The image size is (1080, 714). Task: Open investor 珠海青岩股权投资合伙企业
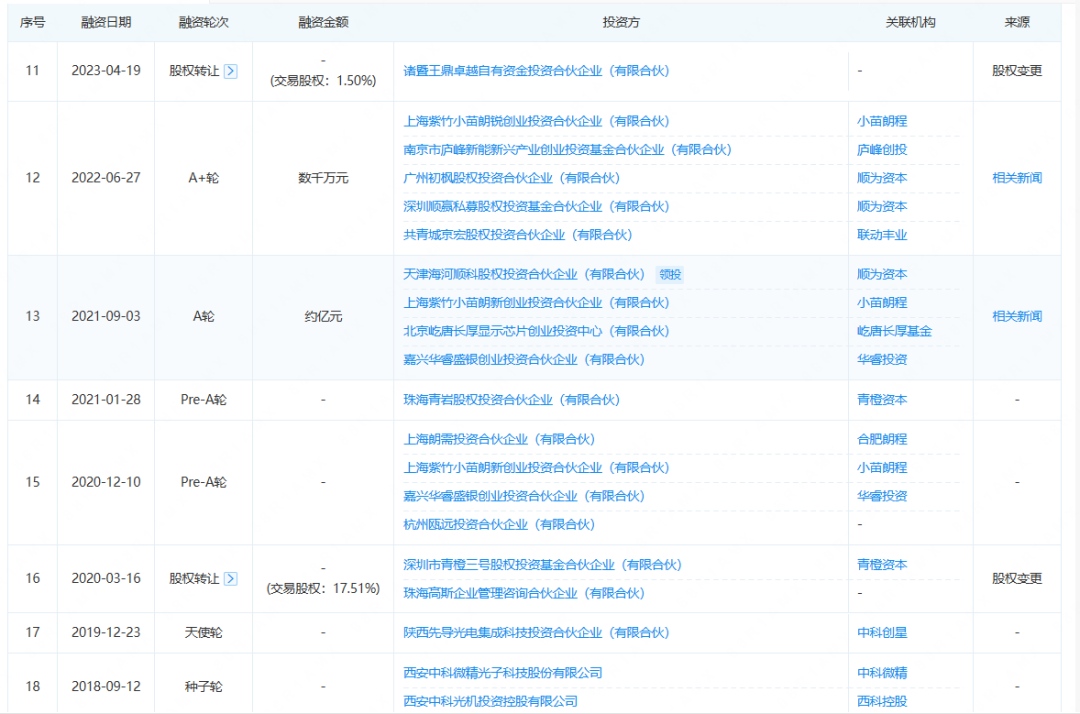click(x=511, y=400)
